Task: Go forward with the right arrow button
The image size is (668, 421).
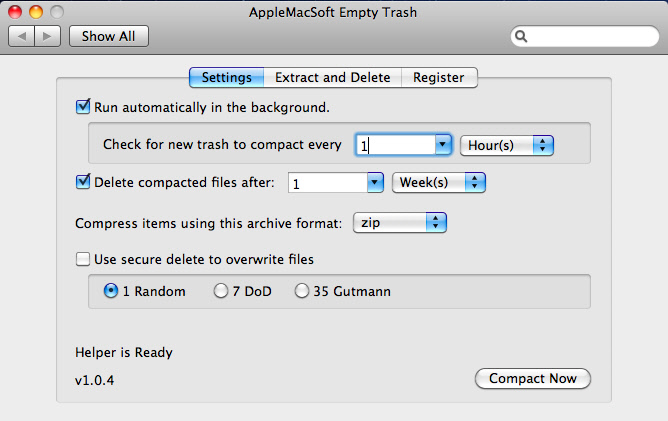Action: coord(47,36)
